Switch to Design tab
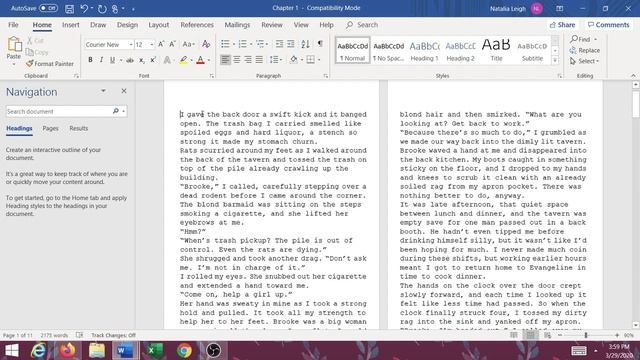Image resolution: width=640 pixels, height=360 pixels. pyautogui.click(x=127, y=25)
